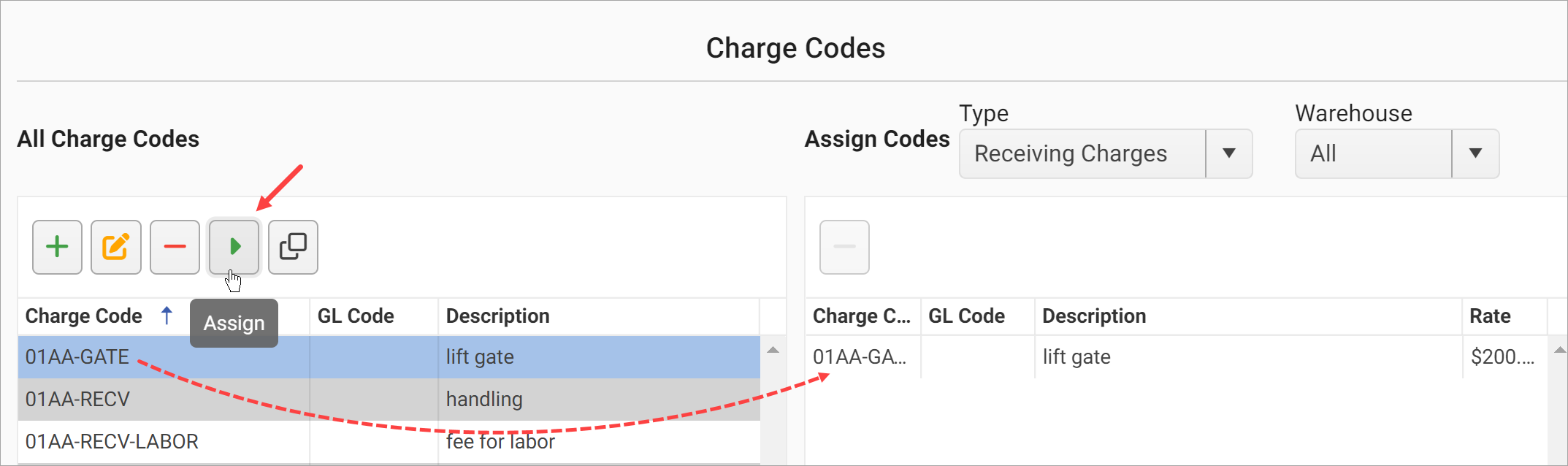Click the Assign tooltip label
This screenshot has height=466, width=1568.
tap(234, 323)
